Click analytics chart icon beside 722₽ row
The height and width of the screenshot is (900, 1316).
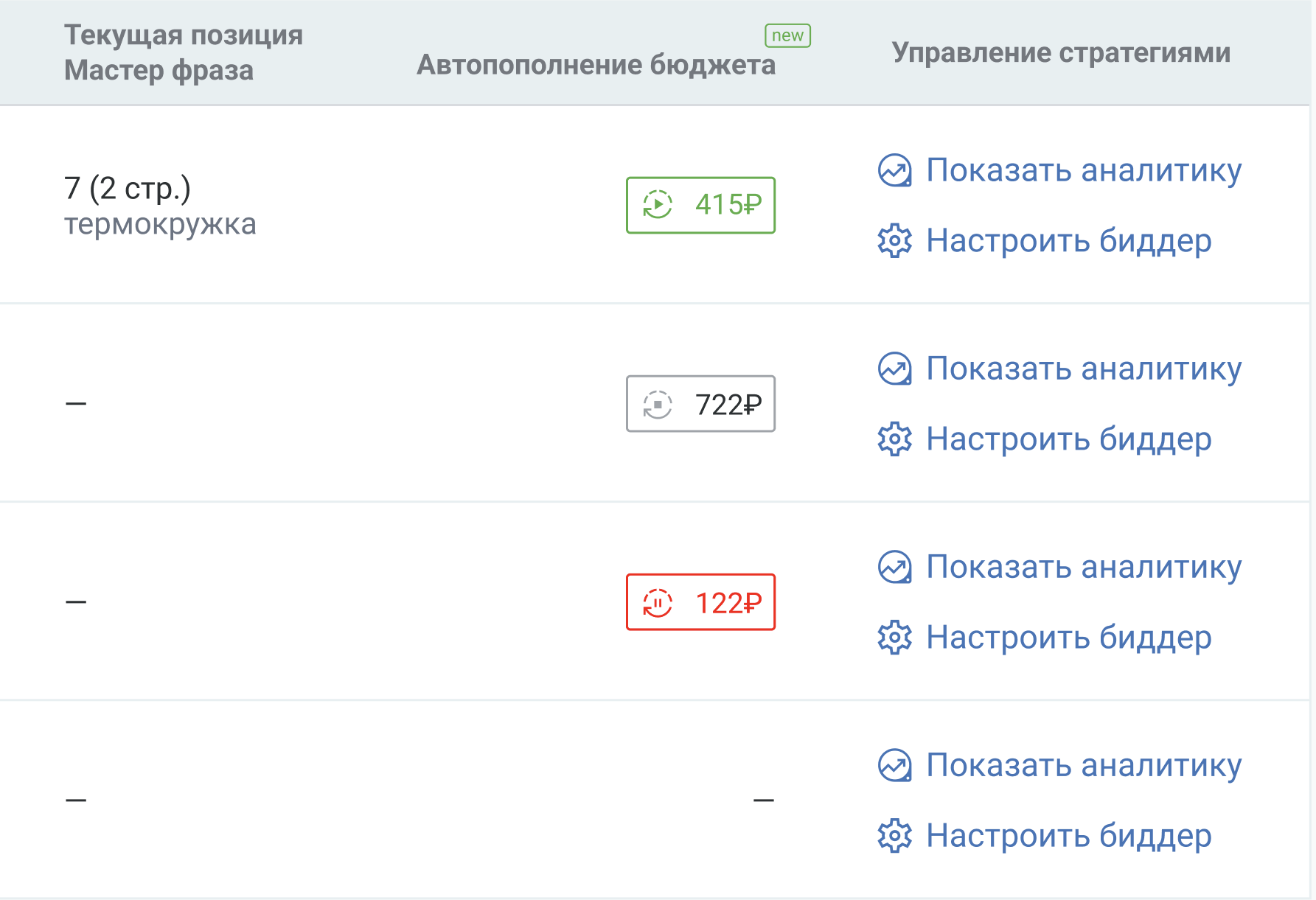coord(894,369)
